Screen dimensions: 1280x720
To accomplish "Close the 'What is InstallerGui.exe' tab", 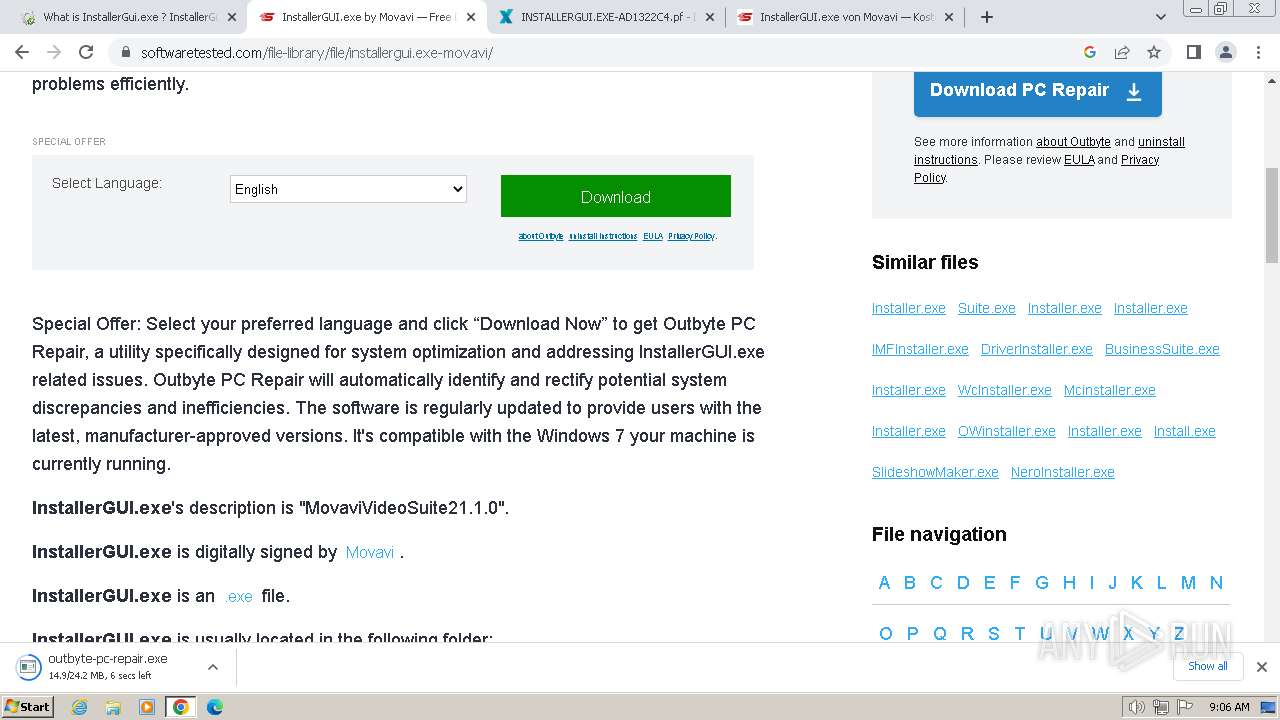I will [231, 17].
